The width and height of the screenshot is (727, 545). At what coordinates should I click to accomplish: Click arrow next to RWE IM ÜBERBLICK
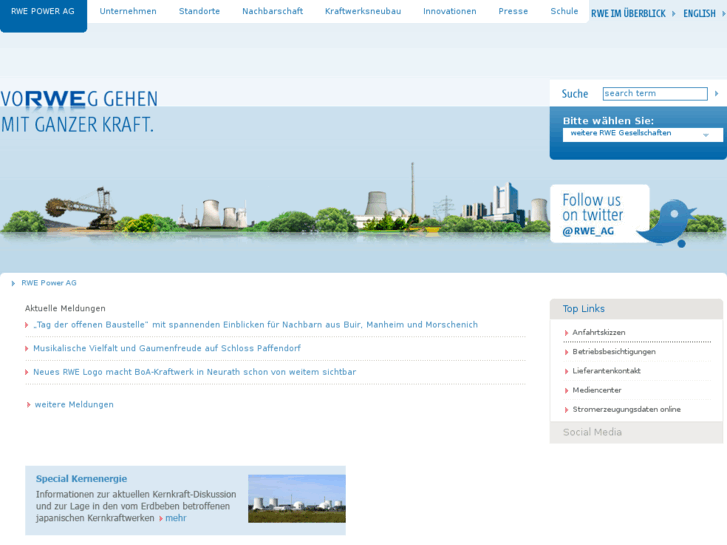674,14
